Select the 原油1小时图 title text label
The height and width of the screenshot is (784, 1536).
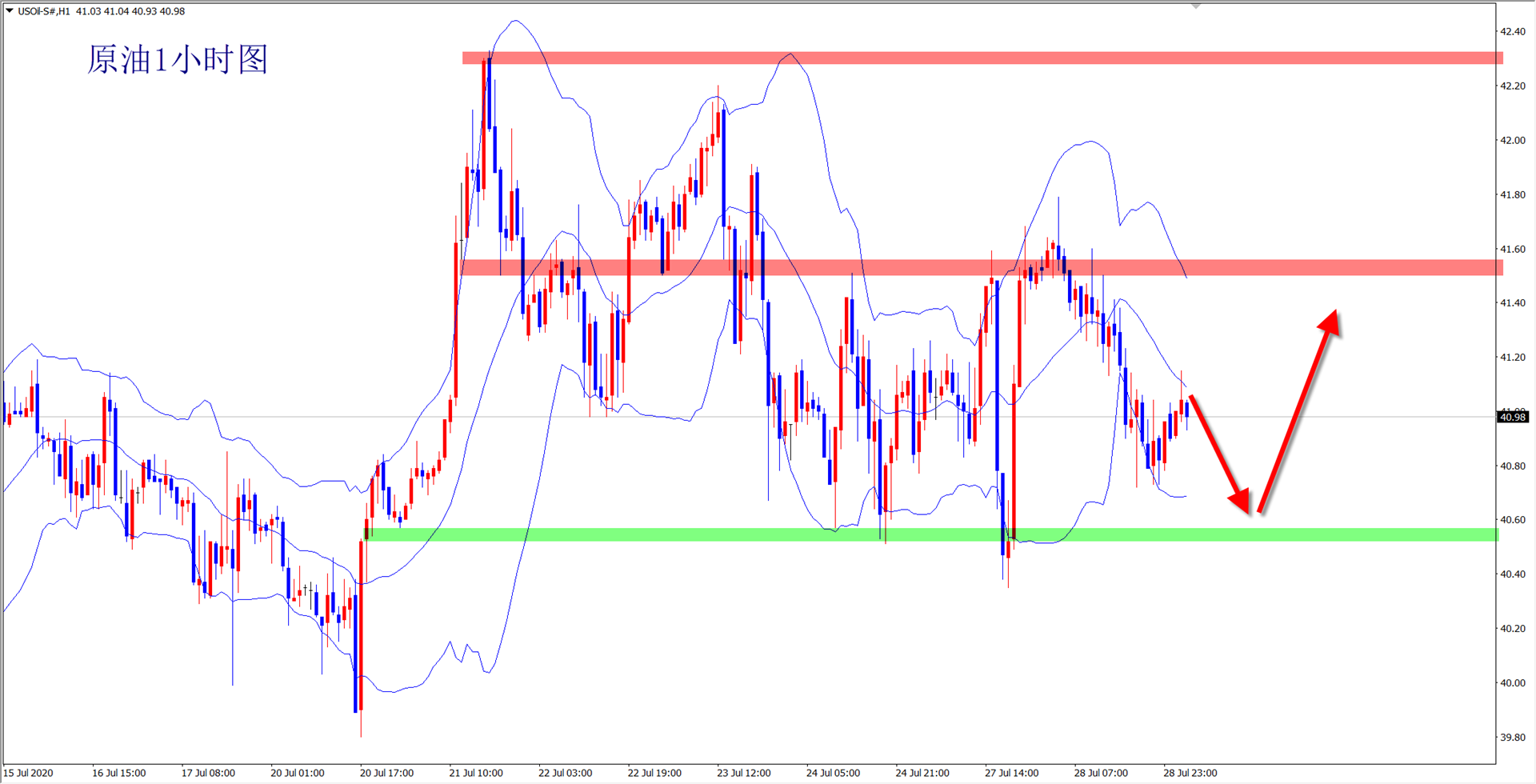coord(177,60)
